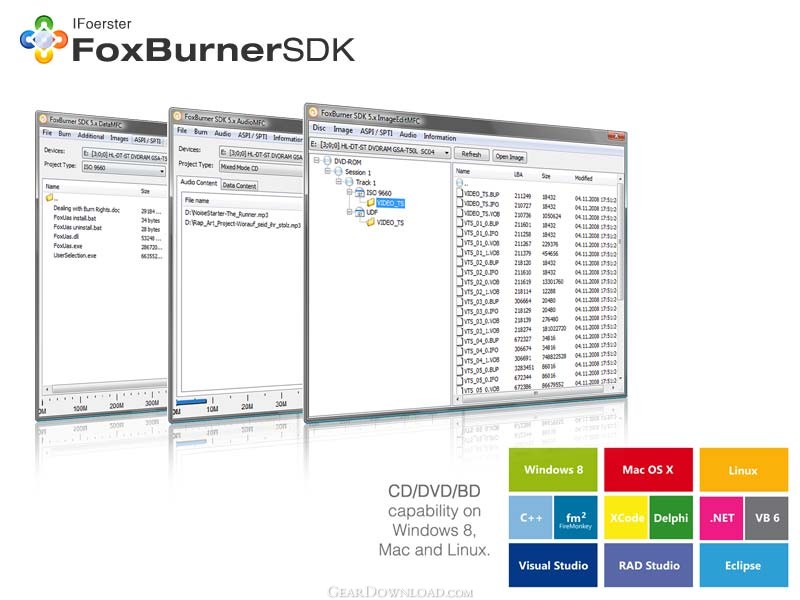Open the Disc menu in ImageEditMFC
Viewport: 800px width, 600px height.
point(319,128)
